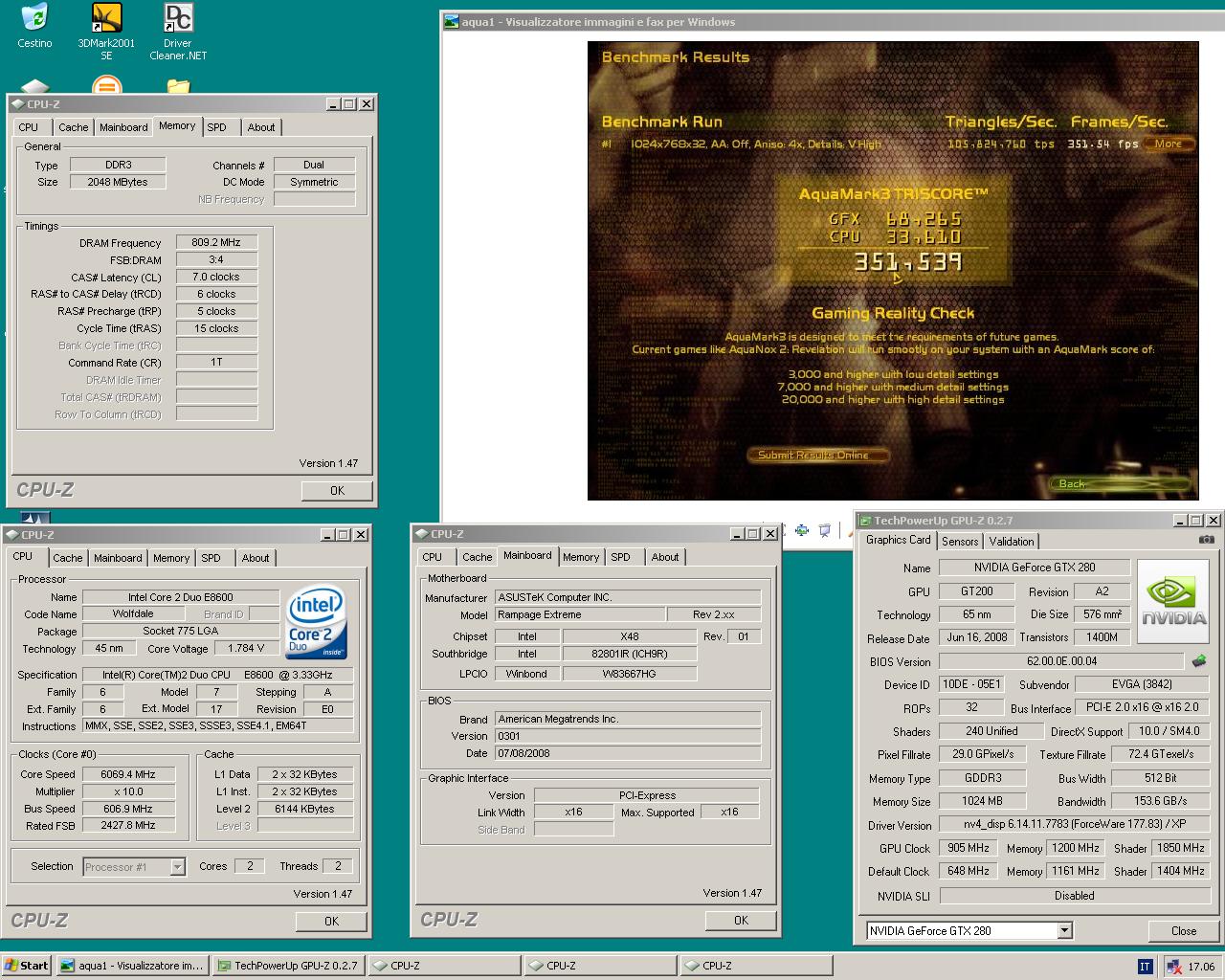This screenshot has height=980, width=1225.
Task: Click the Rated FSB 2427.8 MHz value
Action: tap(128, 825)
